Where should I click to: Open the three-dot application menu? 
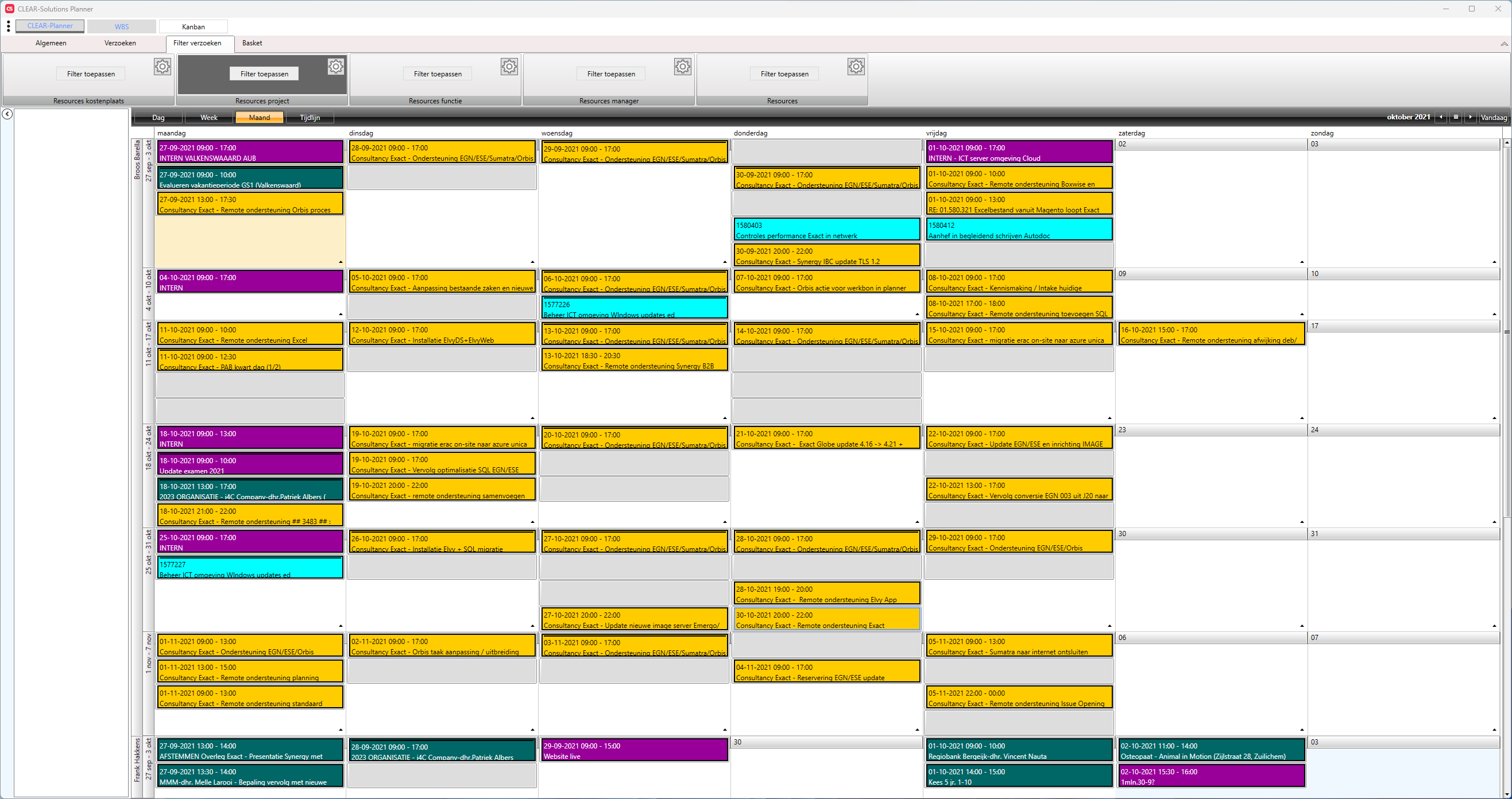point(8,26)
